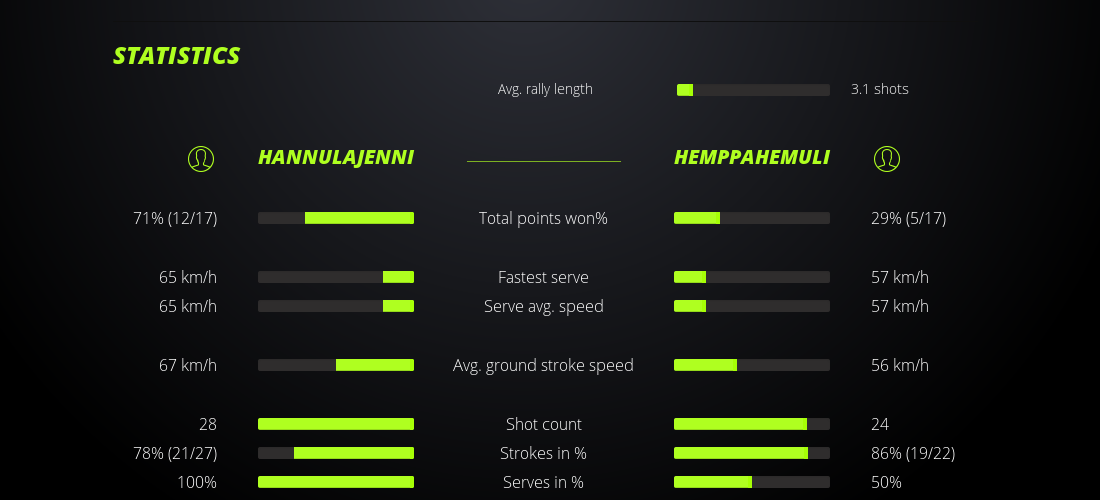
Task: Click the STATISTICS section heading
Action: 177,56
